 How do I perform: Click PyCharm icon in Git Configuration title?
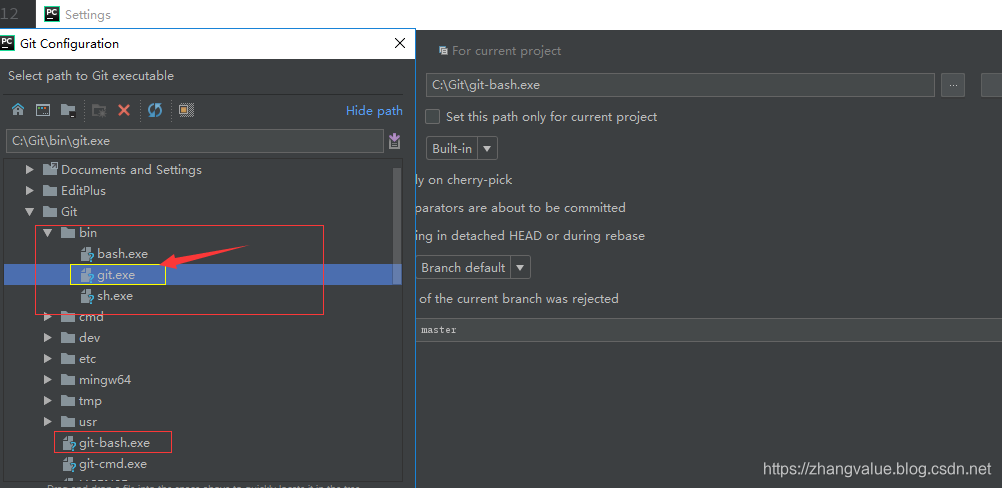click(8, 43)
